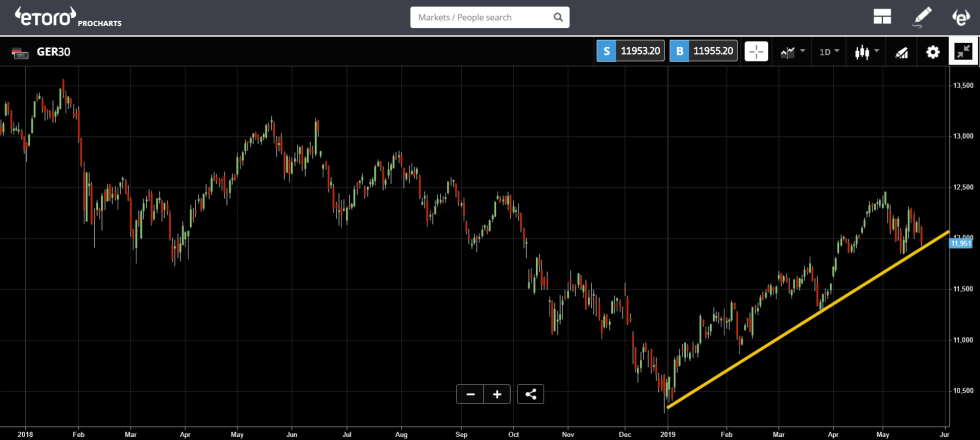Open the 1D timeframe dropdown
The image size is (980, 440).
[829, 52]
